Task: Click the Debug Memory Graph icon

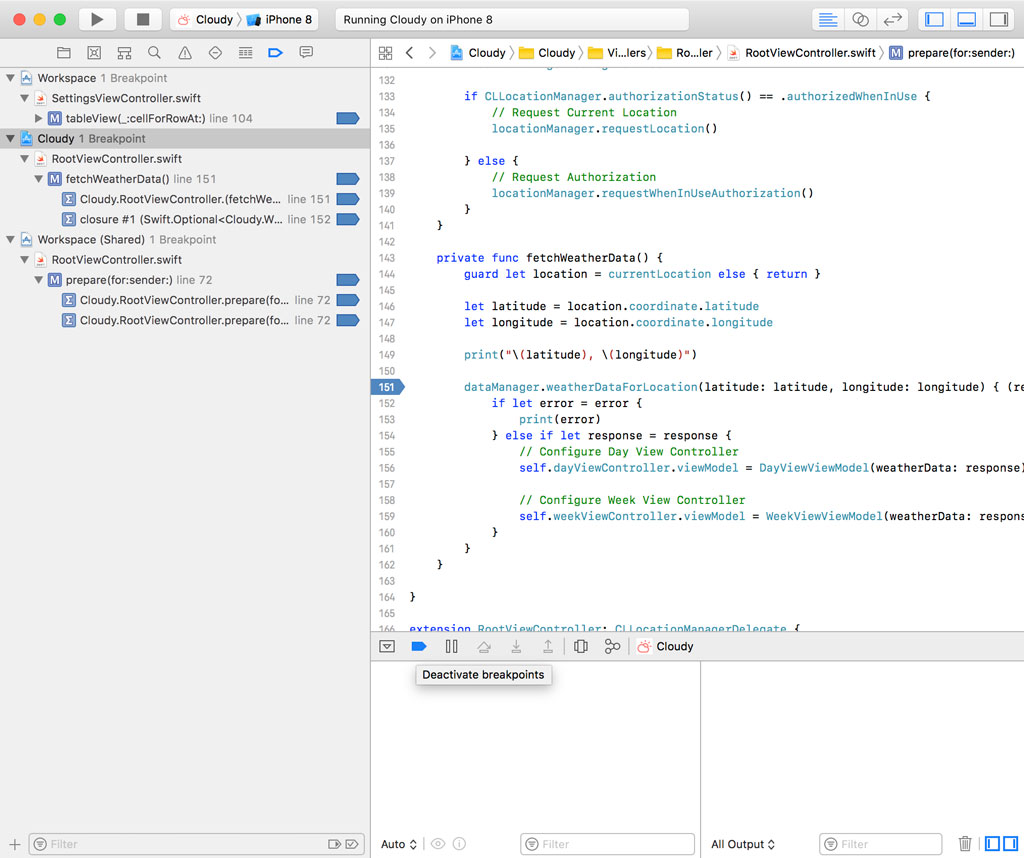Action: (612, 646)
